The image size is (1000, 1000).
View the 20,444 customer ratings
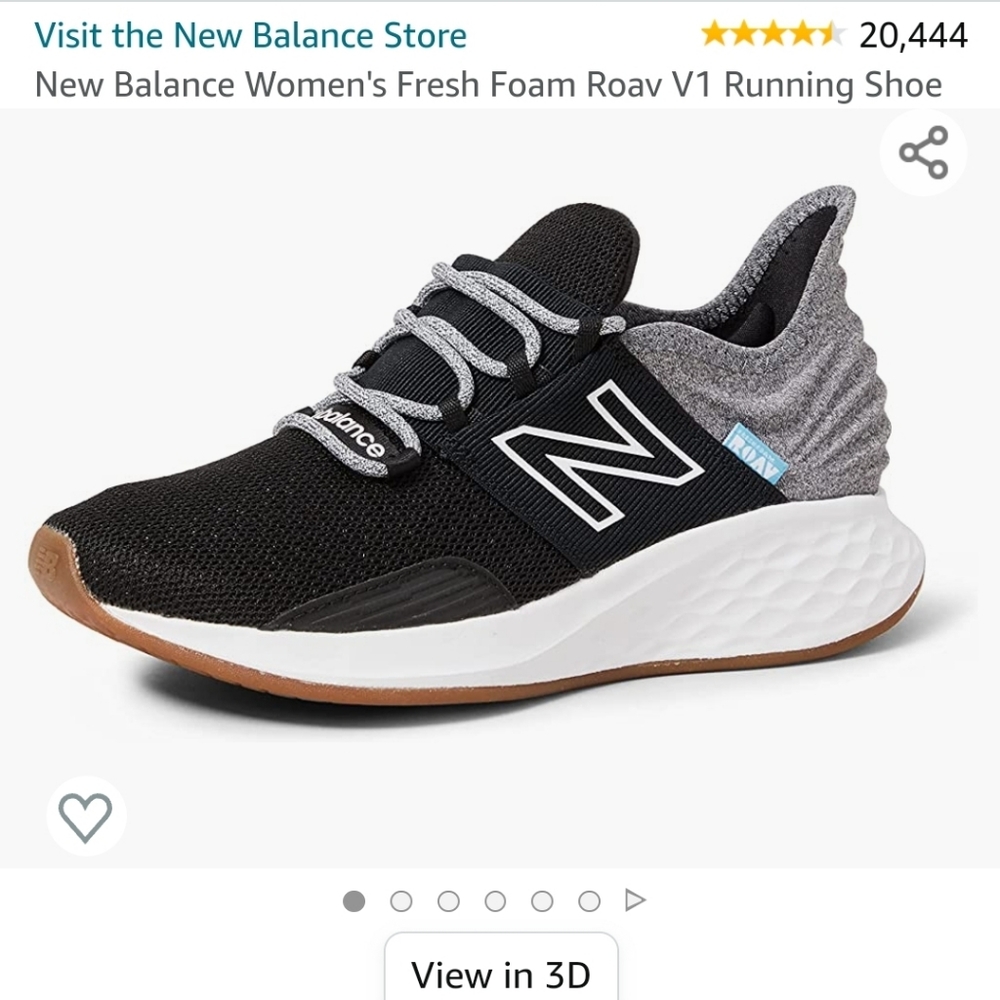(911, 35)
